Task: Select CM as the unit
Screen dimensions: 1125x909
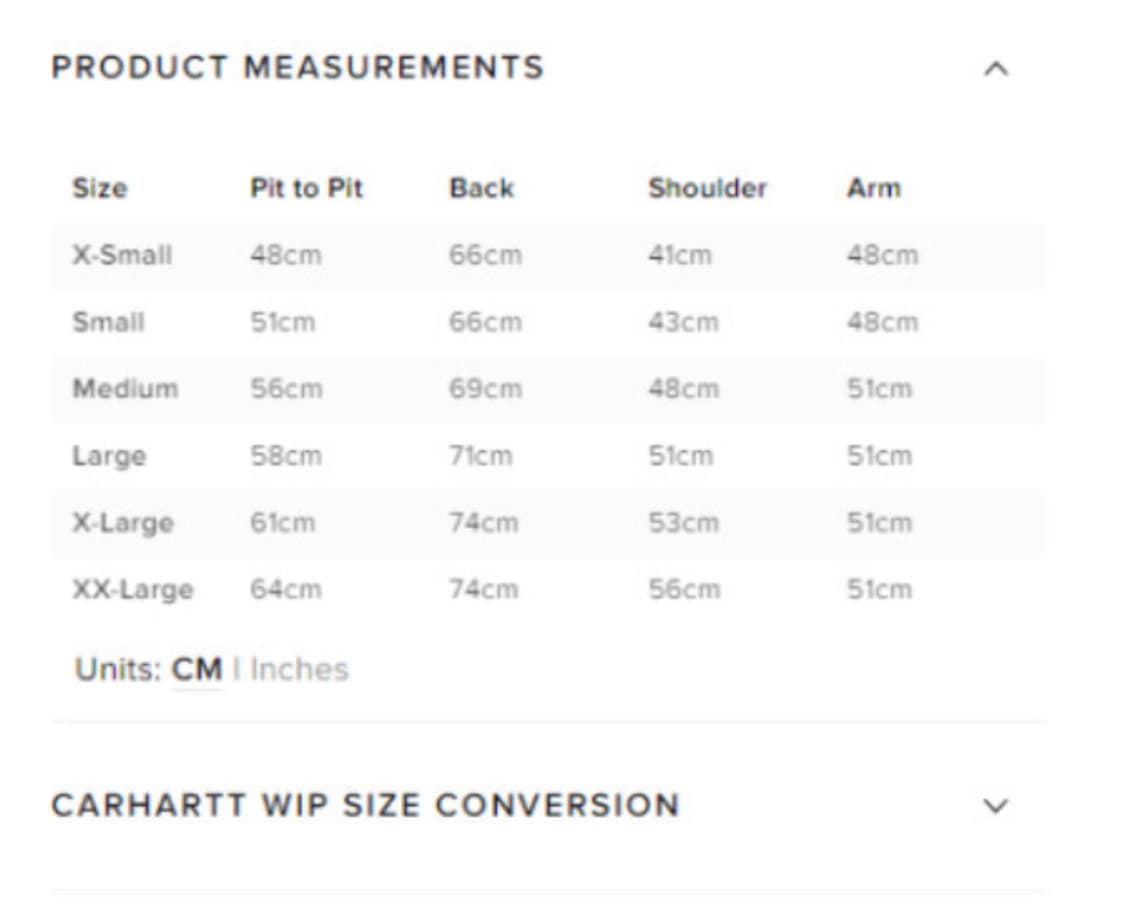Action: 197,669
